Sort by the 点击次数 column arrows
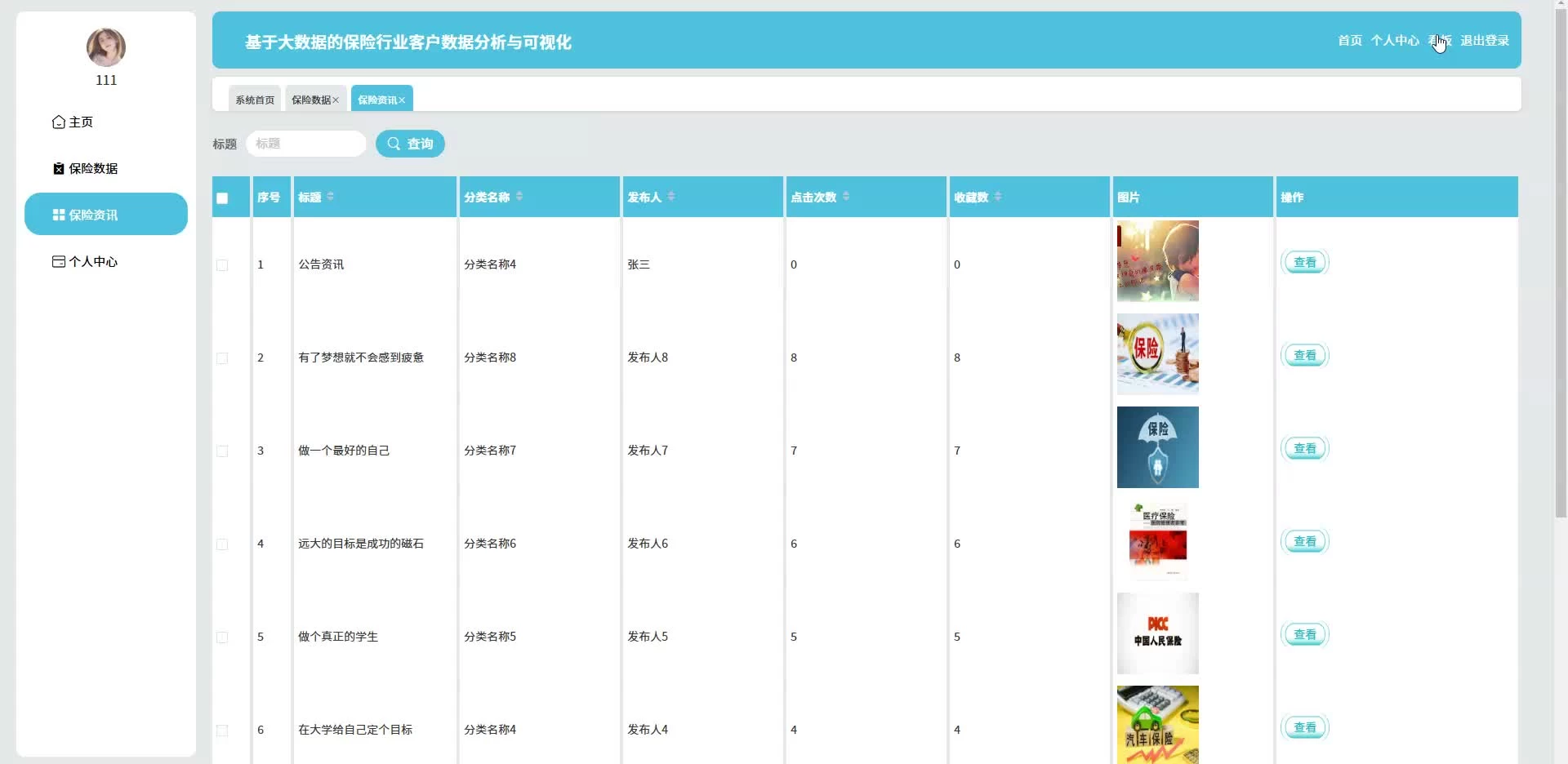 846,196
